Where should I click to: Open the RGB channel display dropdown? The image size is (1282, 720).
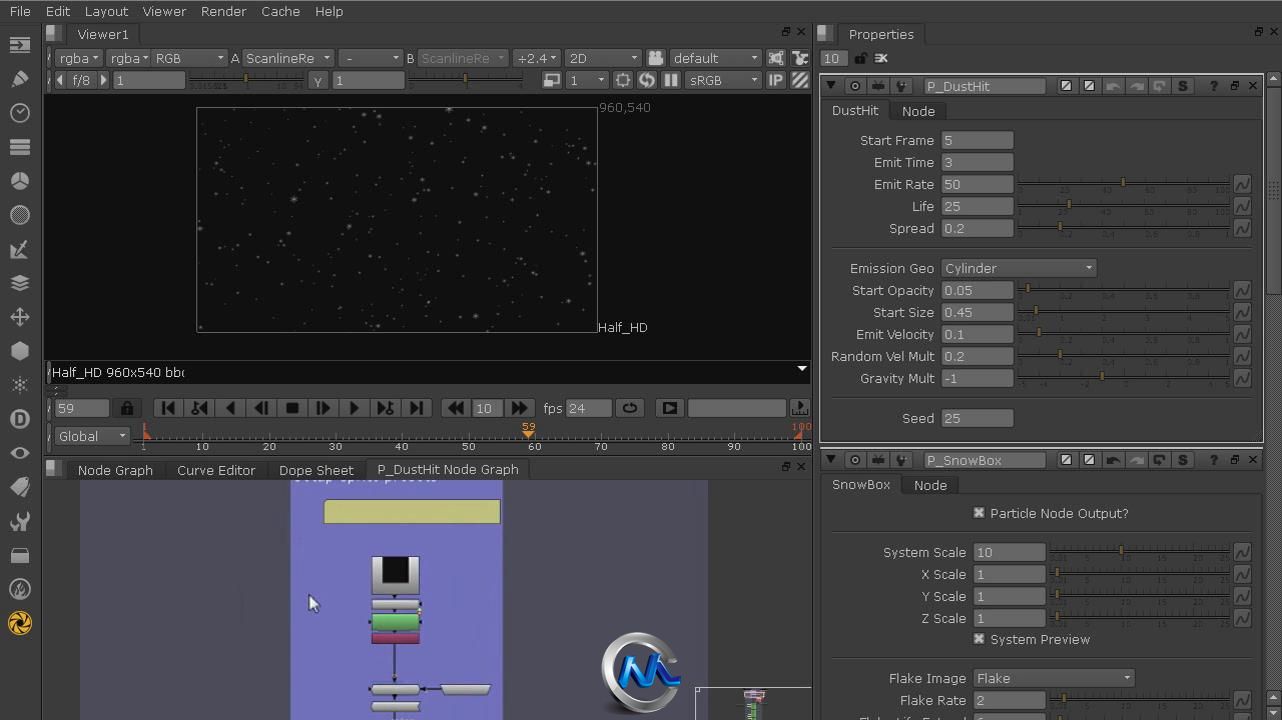(189, 58)
